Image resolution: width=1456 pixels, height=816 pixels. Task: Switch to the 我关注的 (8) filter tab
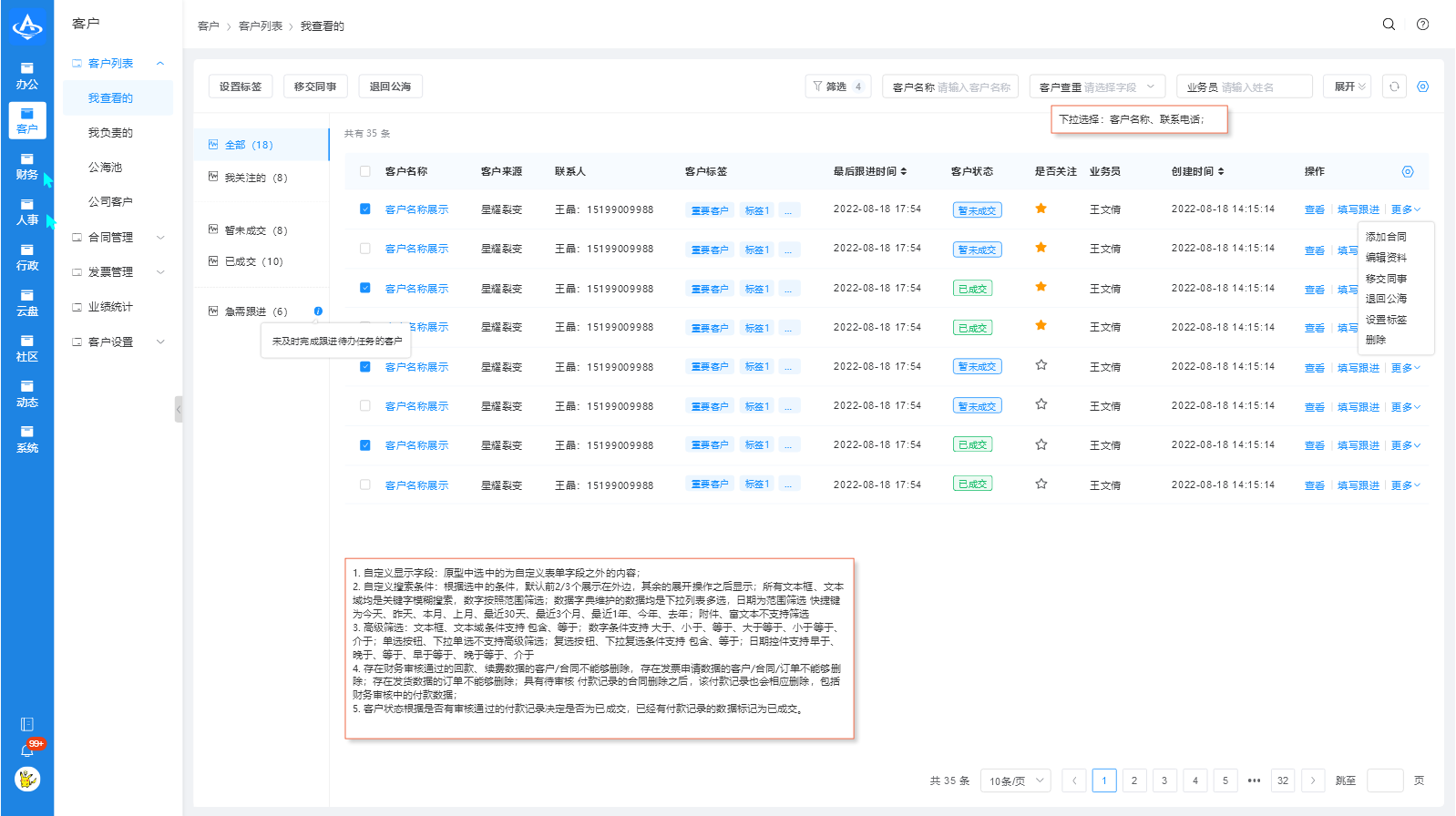(x=261, y=178)
